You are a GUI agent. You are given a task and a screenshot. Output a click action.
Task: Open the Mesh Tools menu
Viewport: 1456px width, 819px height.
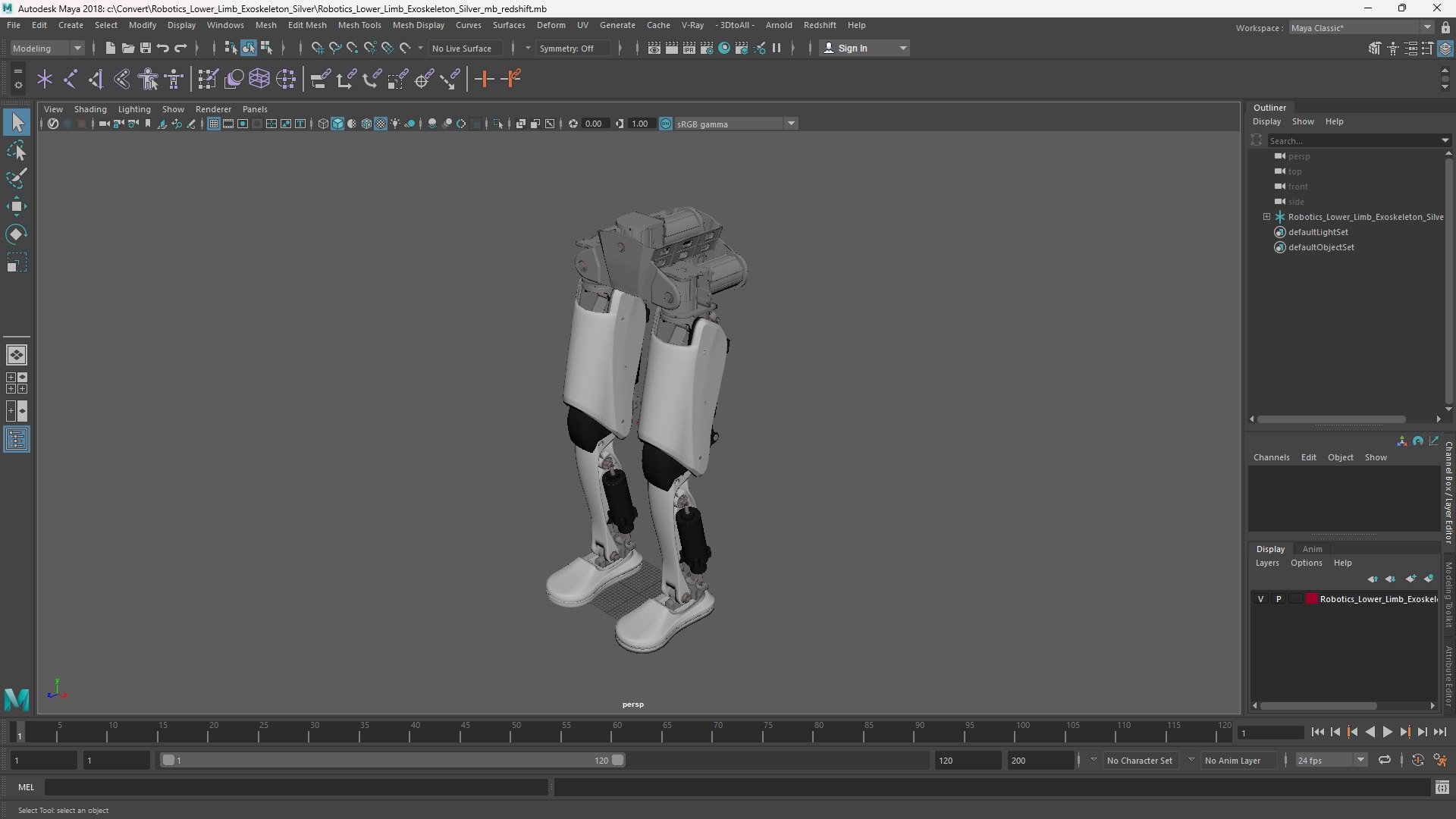[x=359, y=25]
